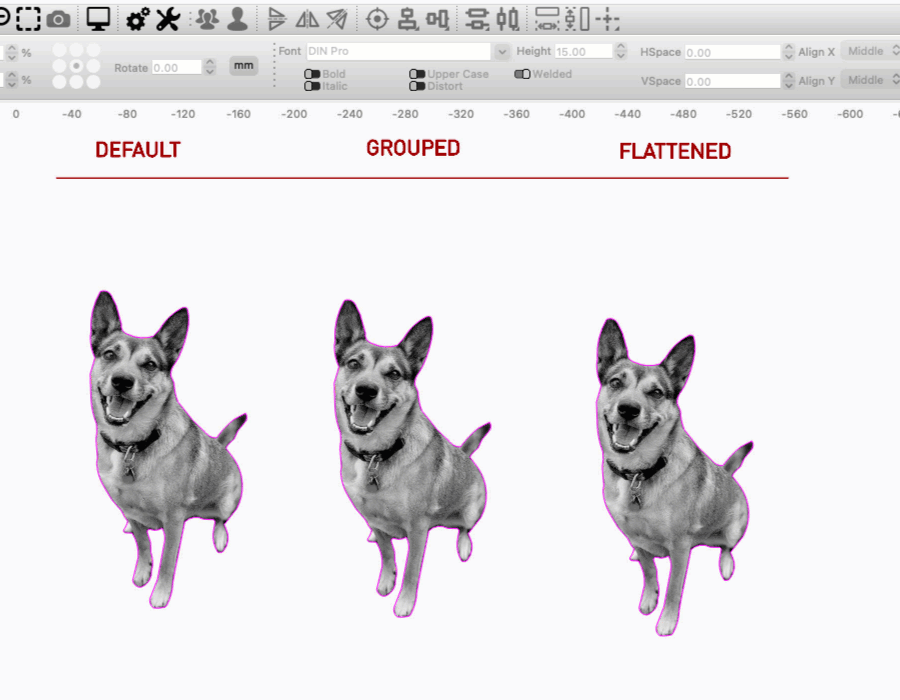
Task: Click the Height value field
Action: 583,51
